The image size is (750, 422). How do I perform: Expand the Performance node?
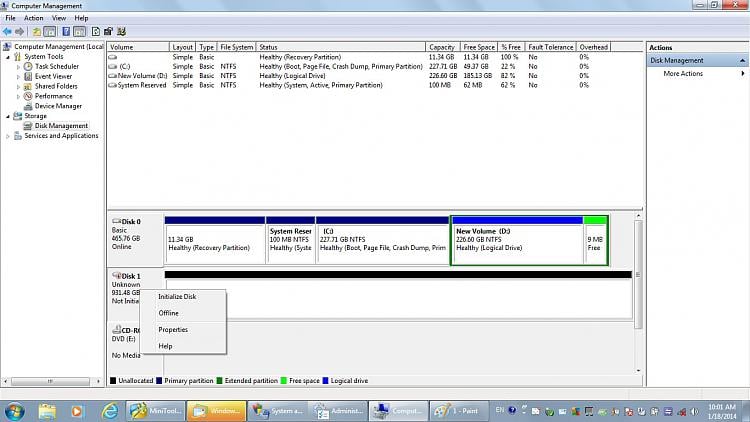click(x=18, y=97)
